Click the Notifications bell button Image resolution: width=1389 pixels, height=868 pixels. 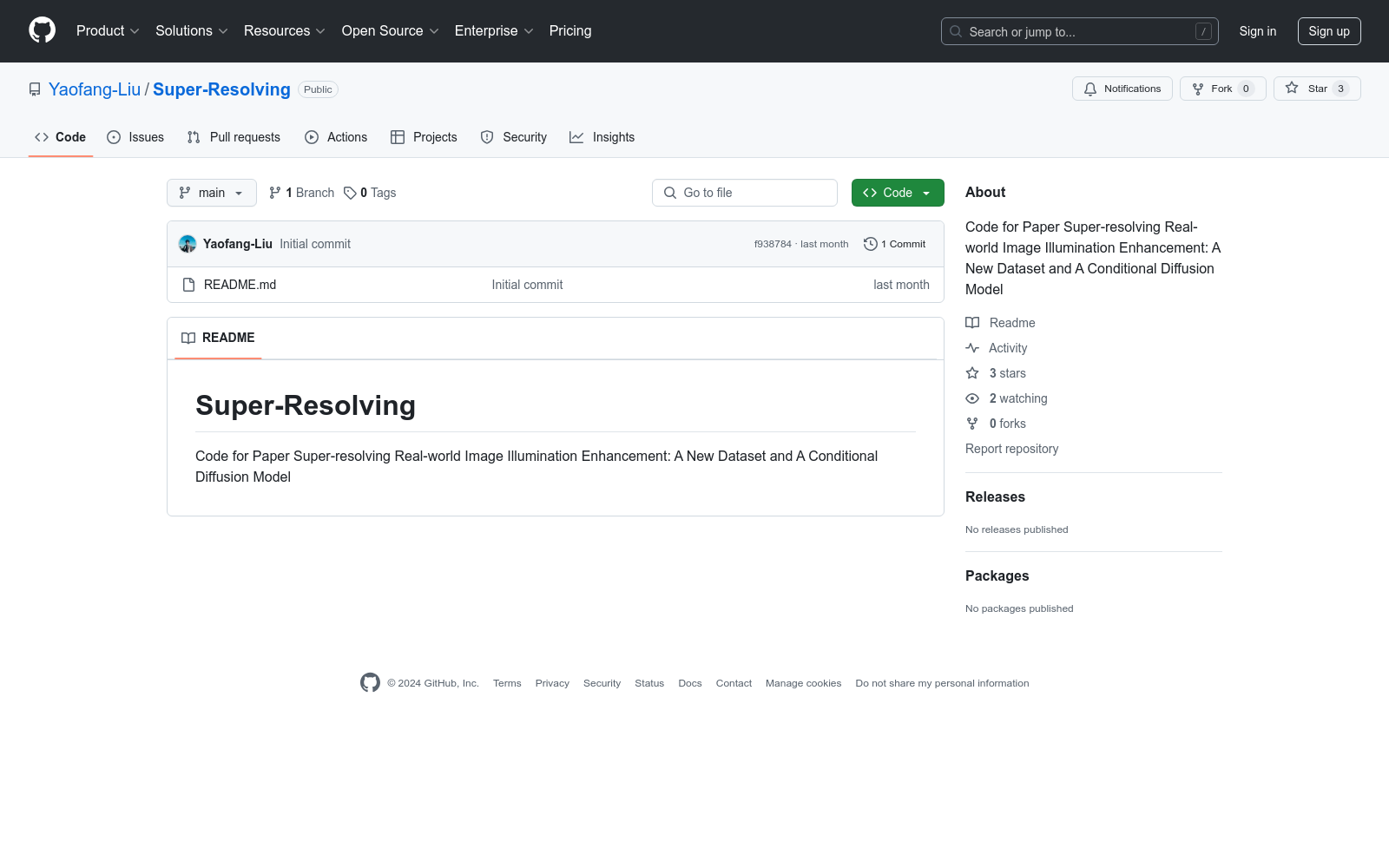click(1122, 89)
